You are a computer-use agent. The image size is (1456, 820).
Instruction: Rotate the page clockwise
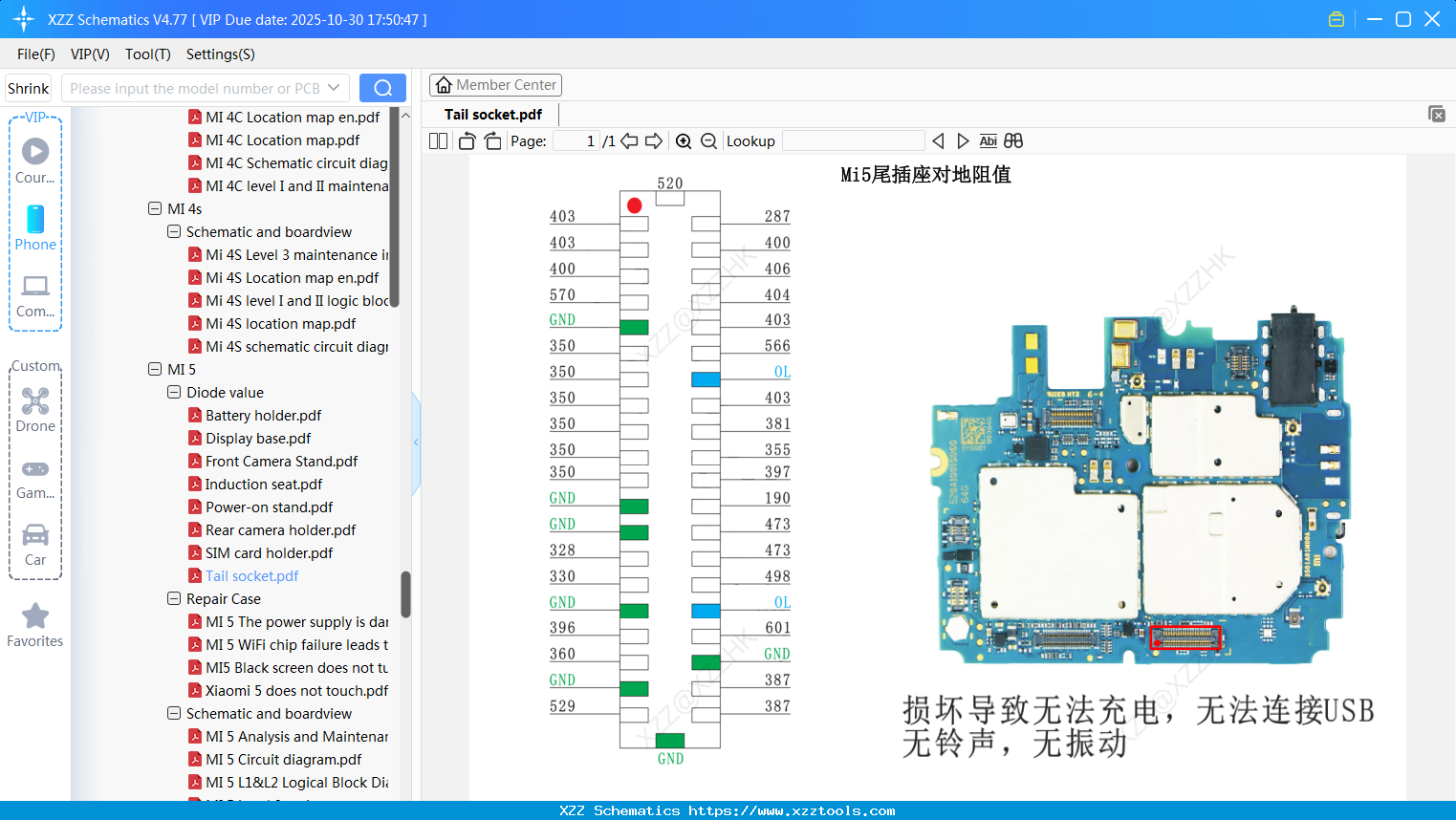492,140
